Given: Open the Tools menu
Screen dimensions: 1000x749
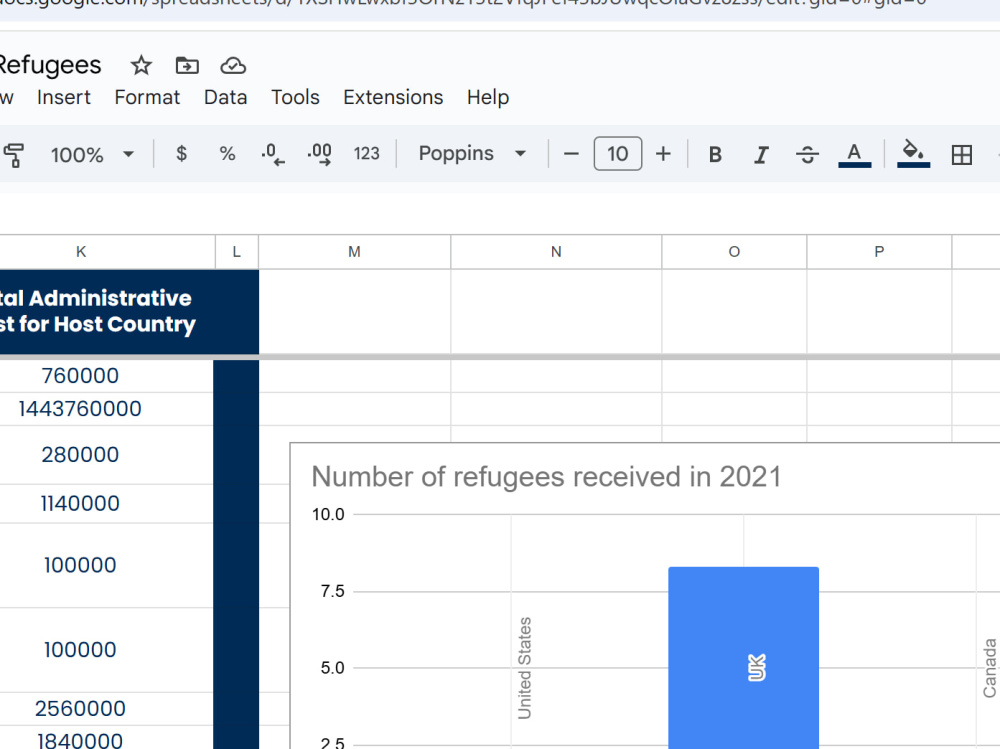Looking at the screenshot, I should (295, 97).
